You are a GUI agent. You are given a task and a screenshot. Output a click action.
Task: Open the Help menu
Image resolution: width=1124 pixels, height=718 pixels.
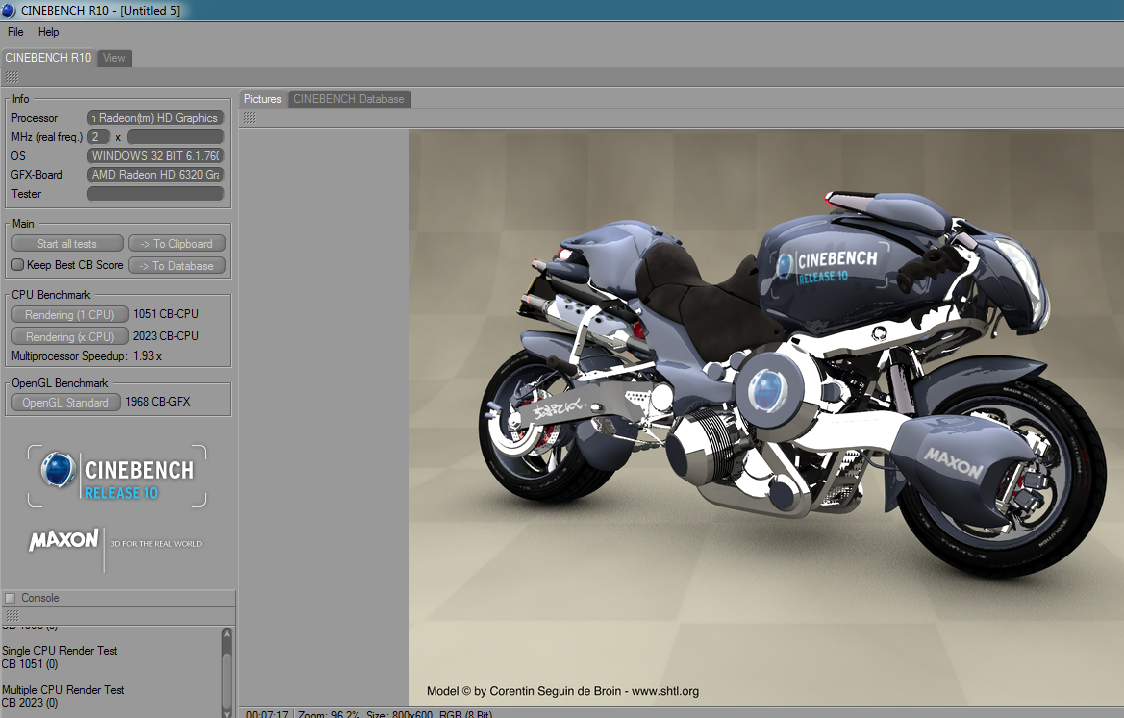(49, 32)
